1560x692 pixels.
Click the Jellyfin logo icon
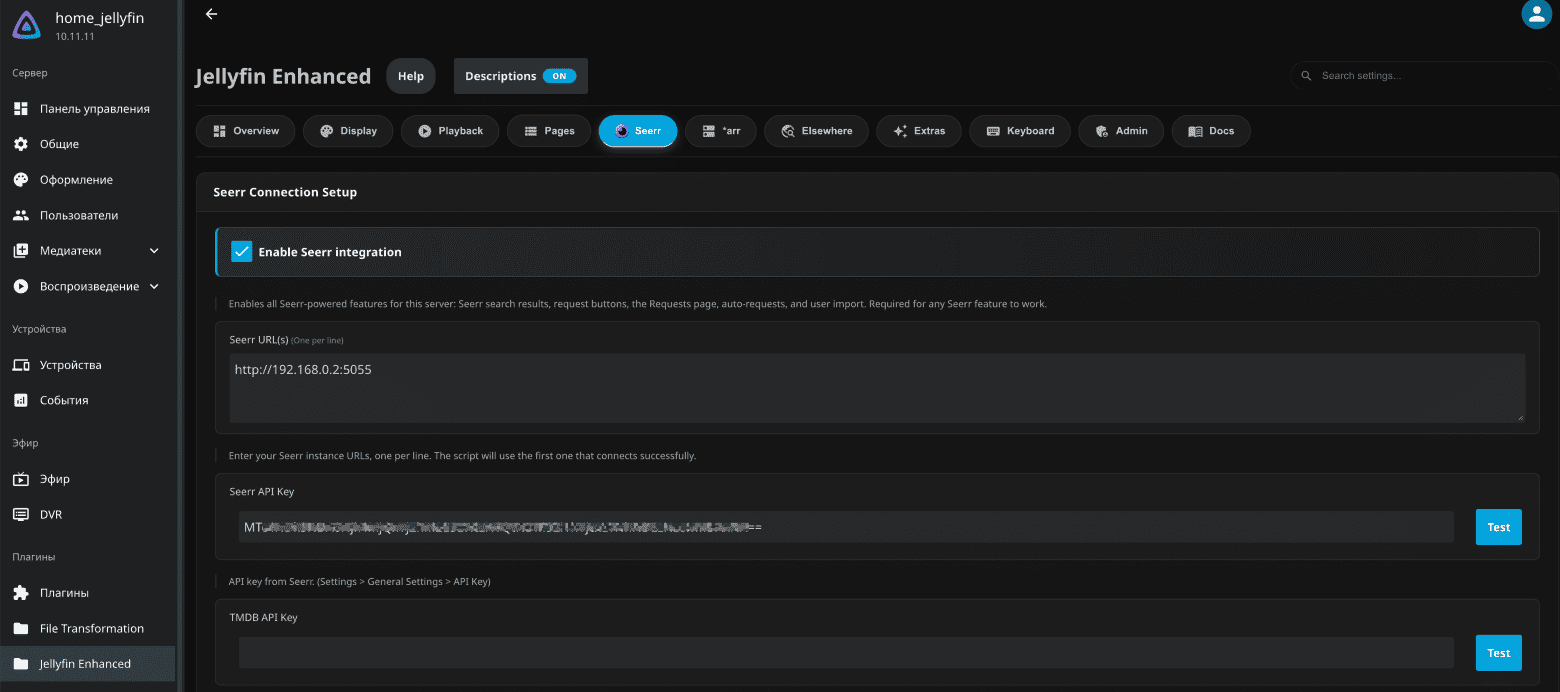pos(26,26)
